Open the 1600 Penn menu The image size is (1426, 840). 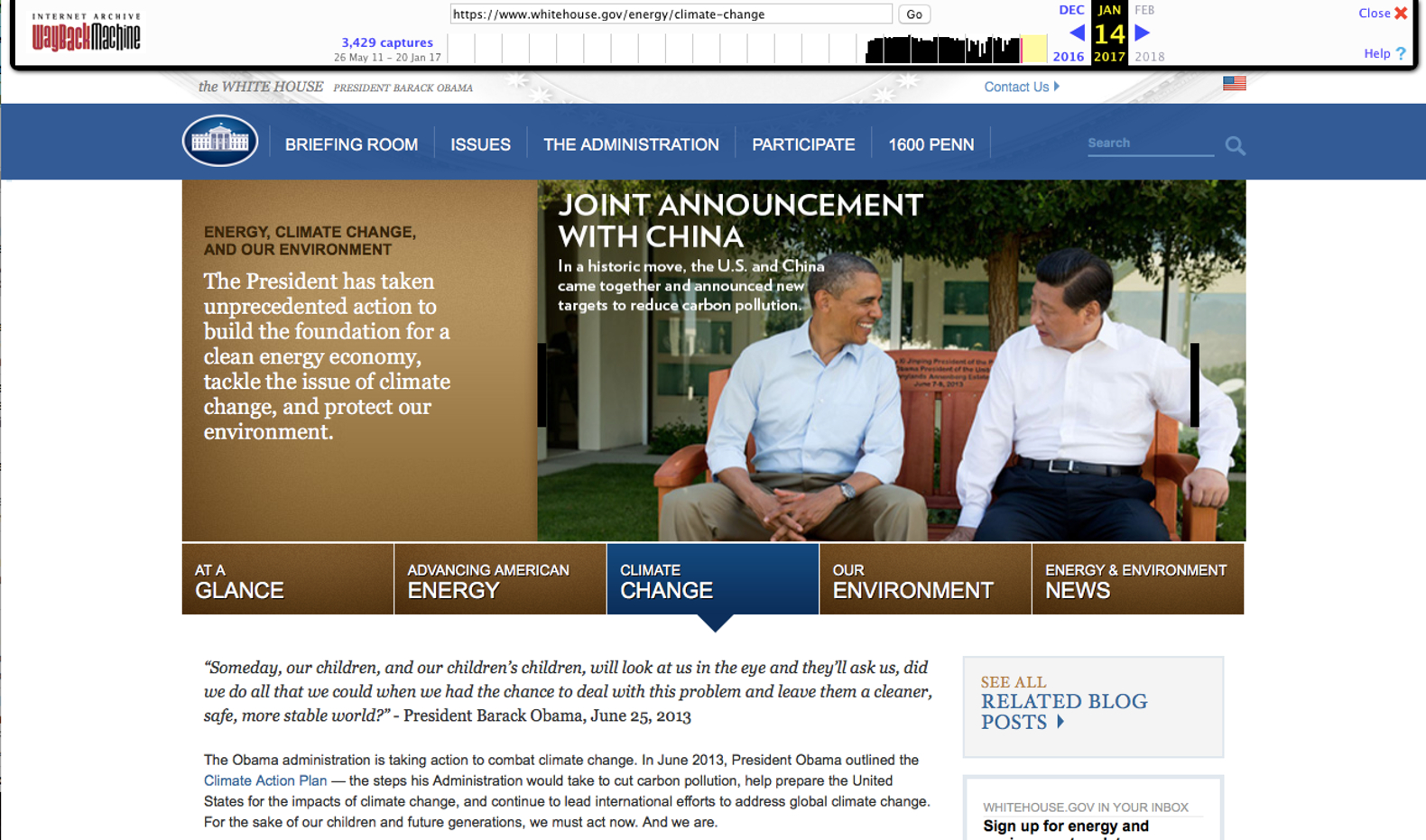pos(931,144)
